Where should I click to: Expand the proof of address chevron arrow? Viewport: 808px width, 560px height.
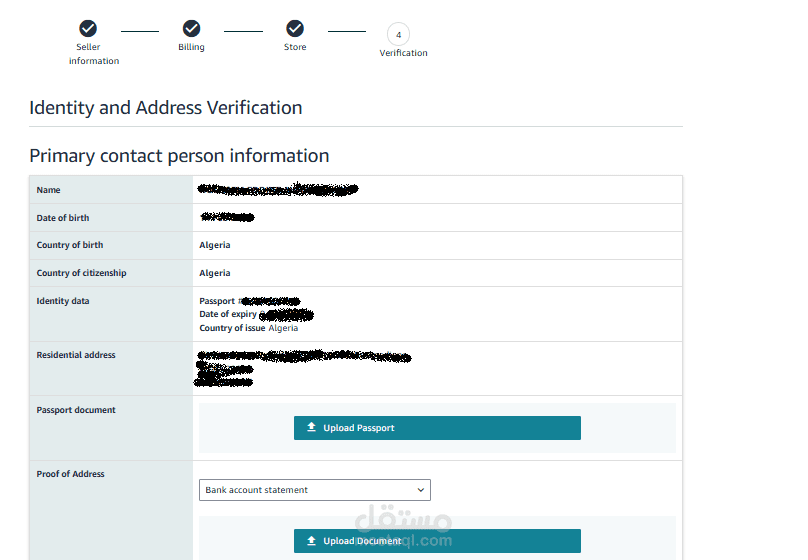(421, 490)
